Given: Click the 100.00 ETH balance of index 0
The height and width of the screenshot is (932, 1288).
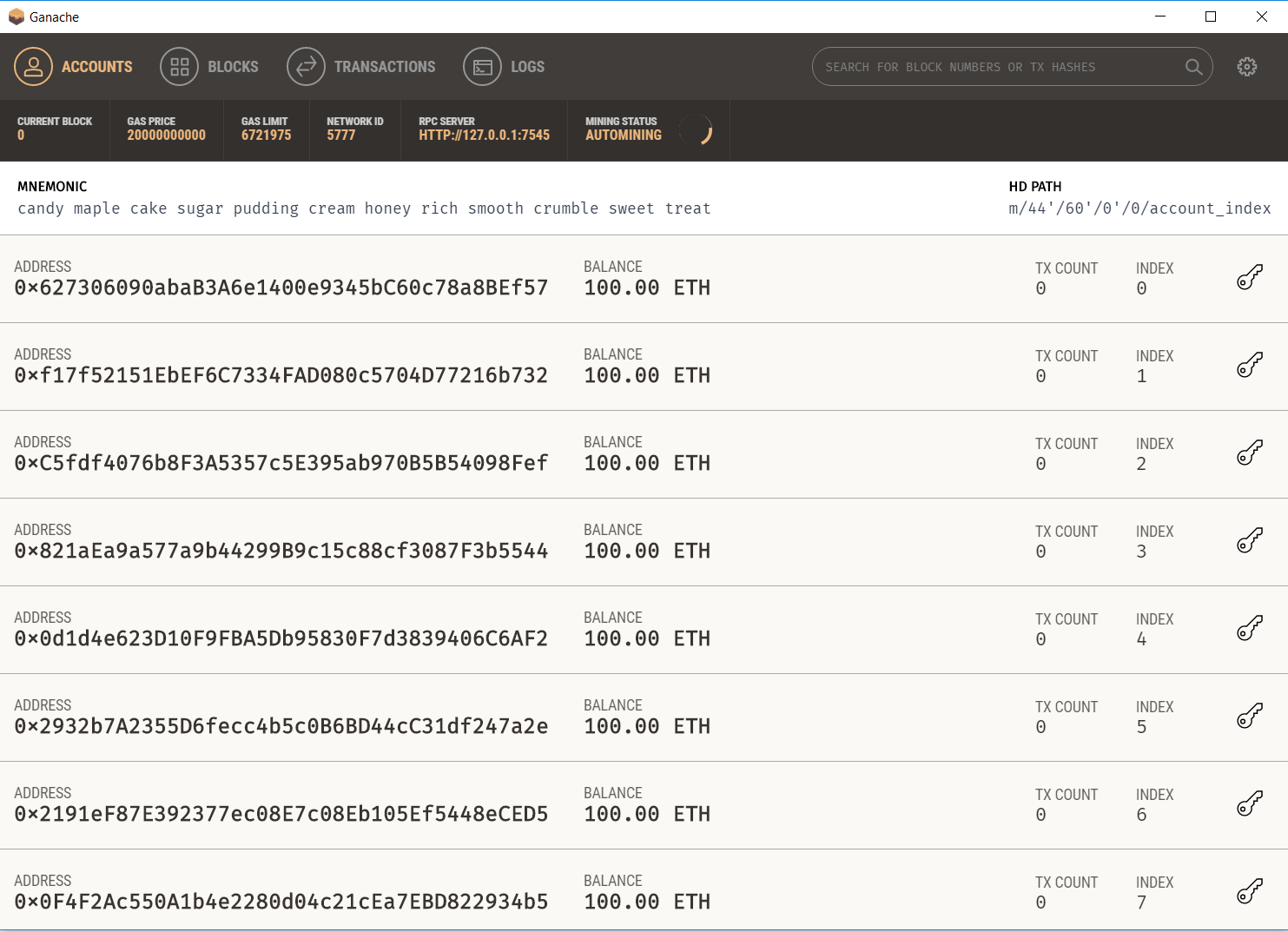Looking at the screenshot, I should tap(647, 288).
